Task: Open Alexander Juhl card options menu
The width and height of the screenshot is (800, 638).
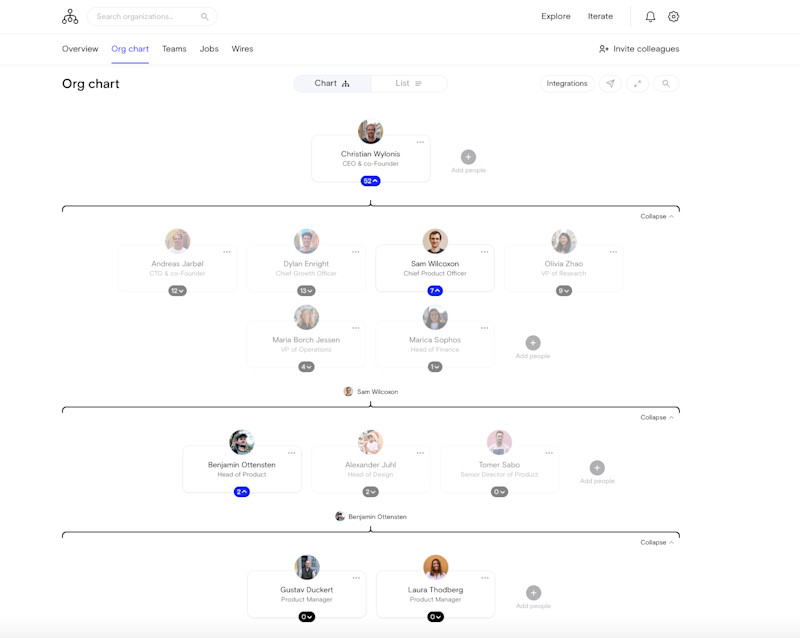Action: point(420,453)
